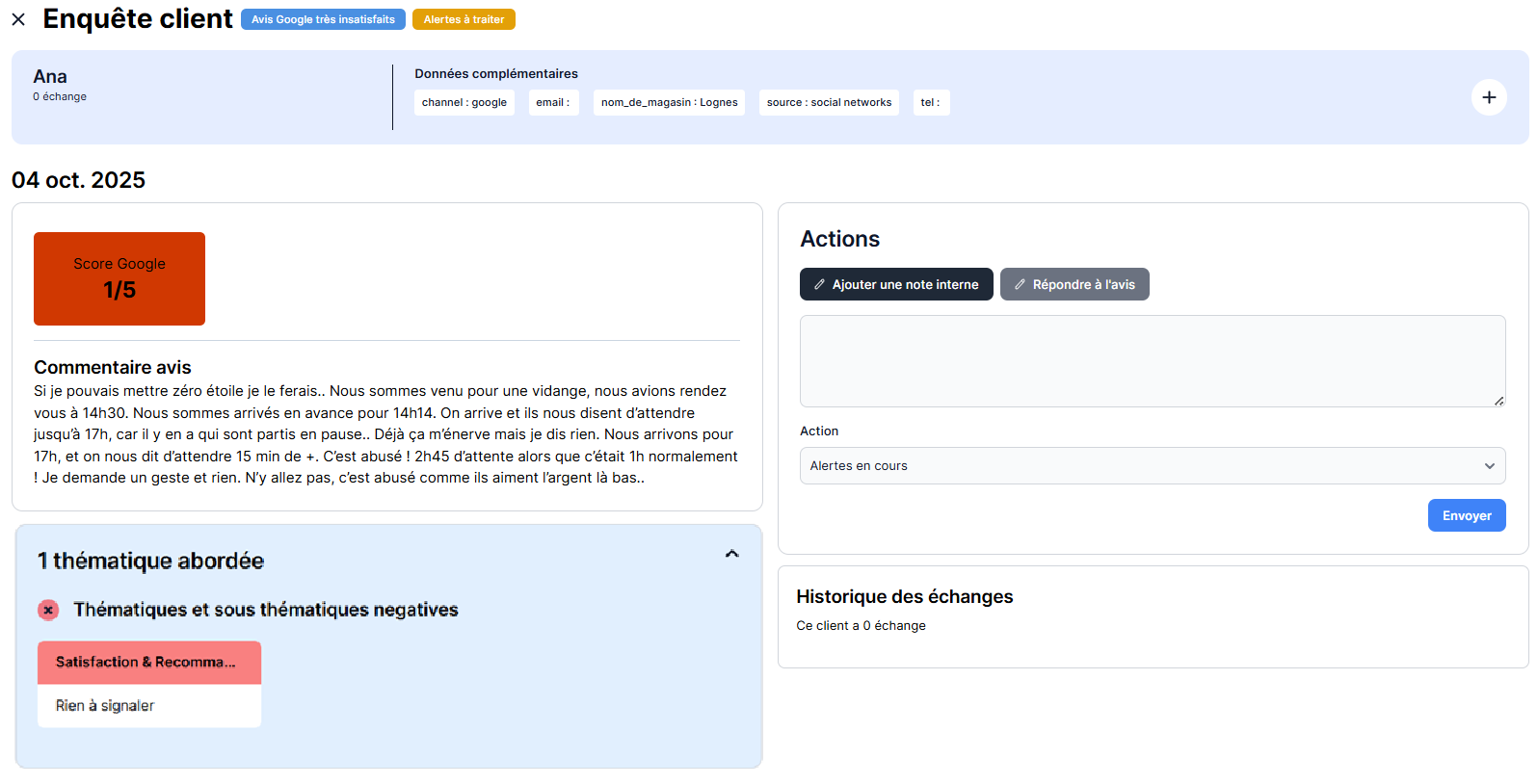Click the textarea resize handle

click(x=1498, y=401)
